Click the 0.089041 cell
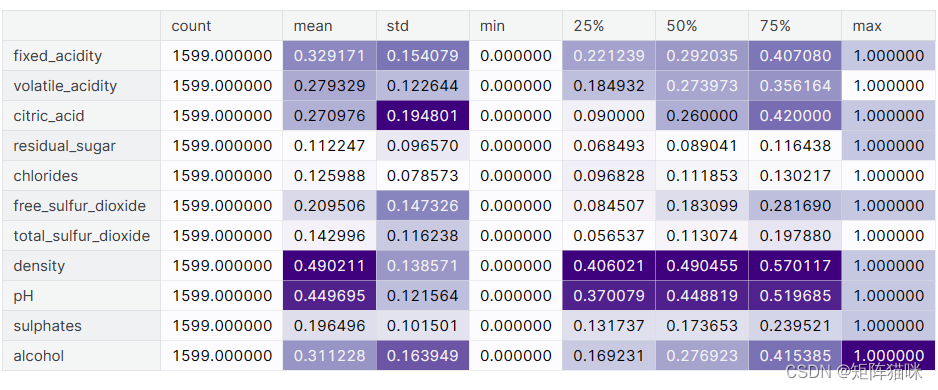This screenshot has width=938, height=390. coord(702,145)
